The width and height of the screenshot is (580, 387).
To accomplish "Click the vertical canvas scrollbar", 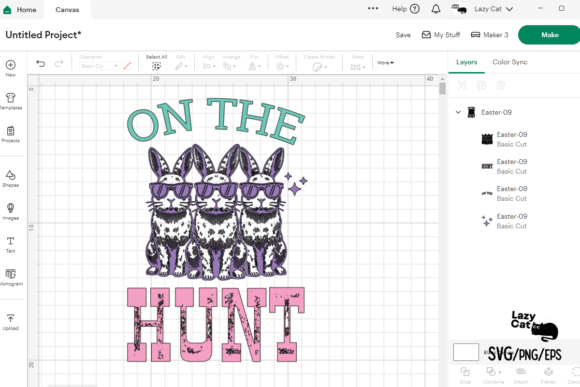I will [442, 89].
